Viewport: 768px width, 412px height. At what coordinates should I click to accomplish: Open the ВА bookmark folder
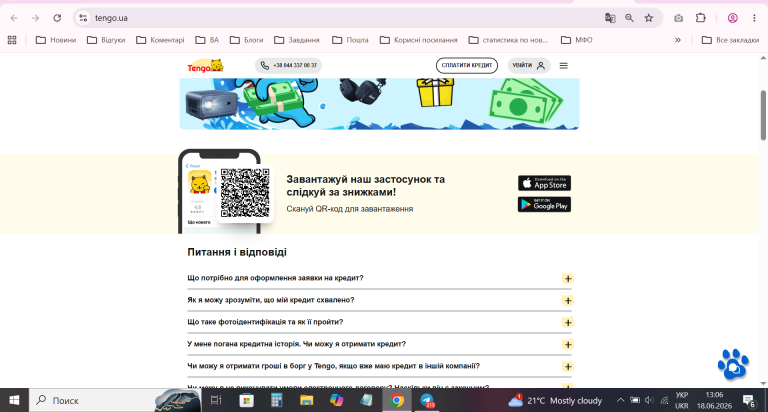click(x=207, y=40)
